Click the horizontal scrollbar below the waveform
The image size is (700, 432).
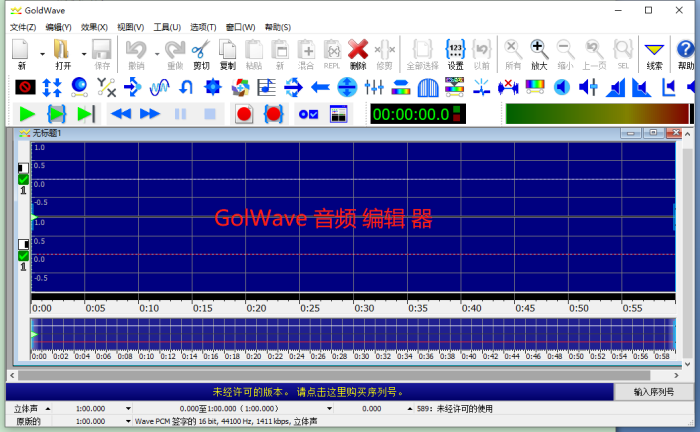pyautogui.click(x=334, y=375)
